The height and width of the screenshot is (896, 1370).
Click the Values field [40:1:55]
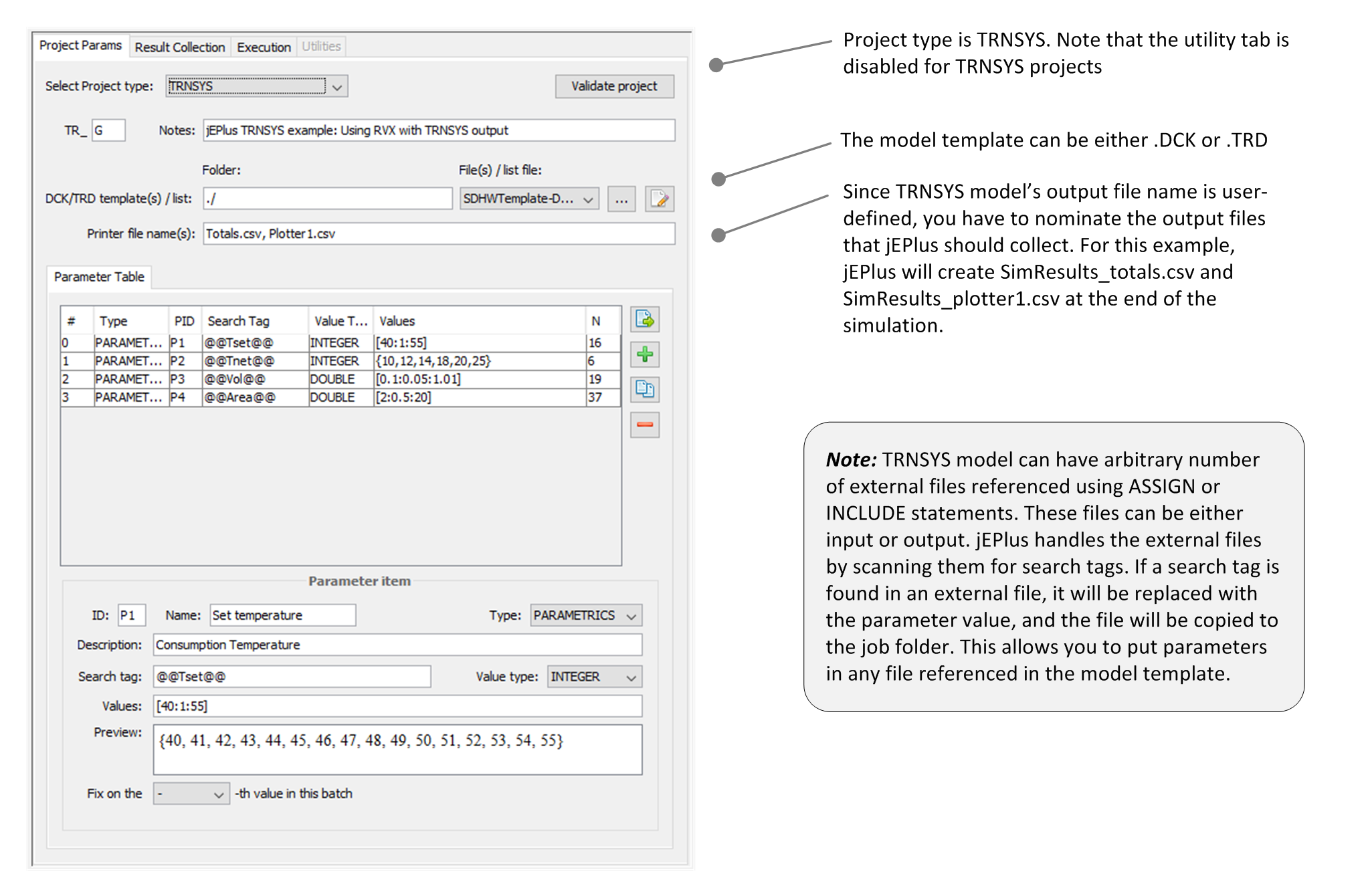pyautogui.click(x=397, y=706)
